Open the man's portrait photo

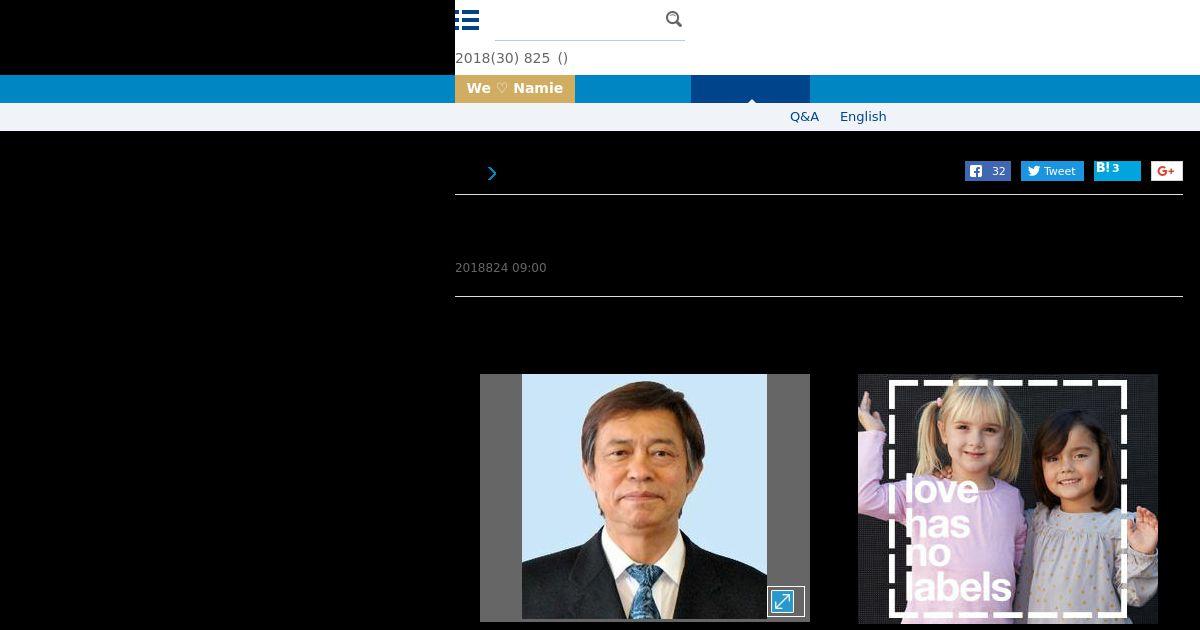pos(644,497)
